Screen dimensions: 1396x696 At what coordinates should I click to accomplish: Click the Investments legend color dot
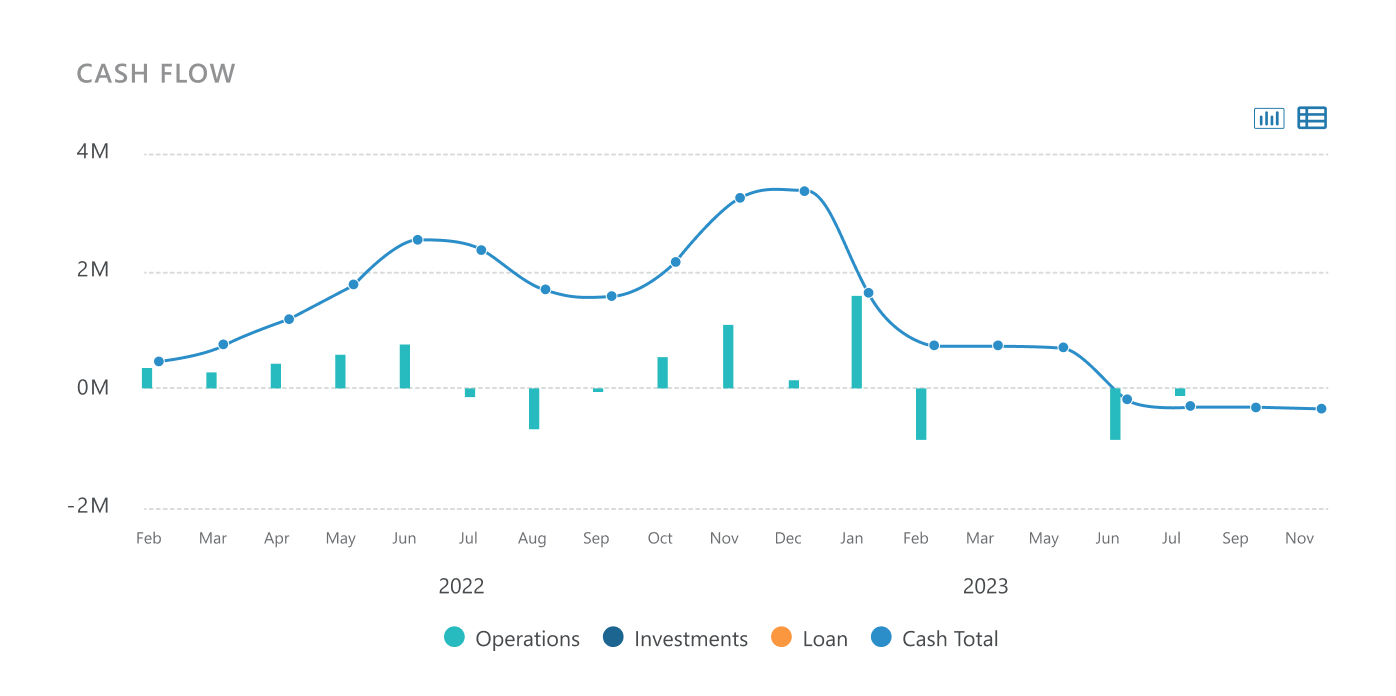click(x=614, y=638)
